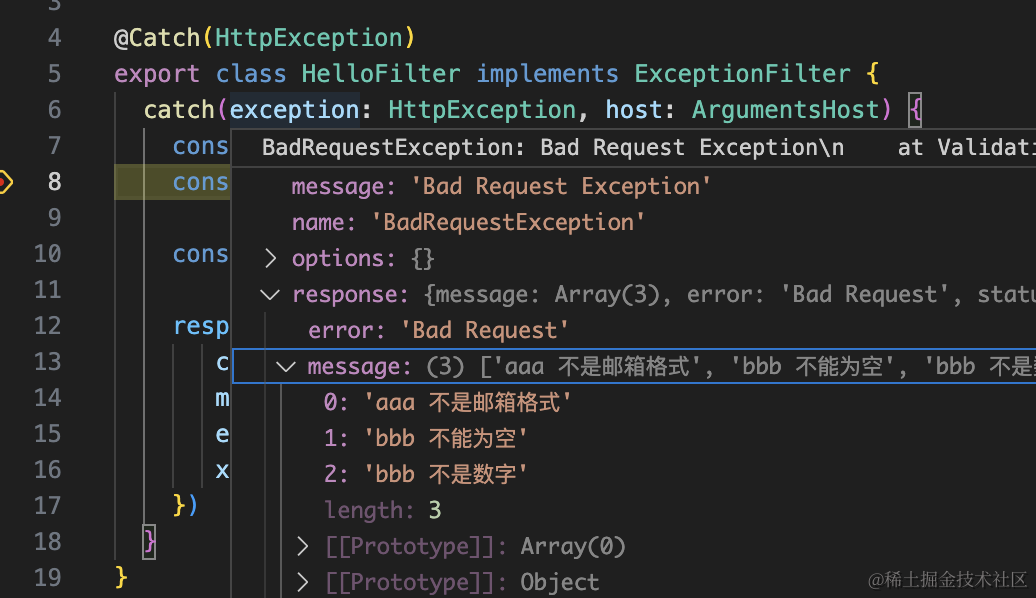This screenshot has width=1036, height=598.
Task: Click line number 19 in gutter
Action: (x=48, y=578)
